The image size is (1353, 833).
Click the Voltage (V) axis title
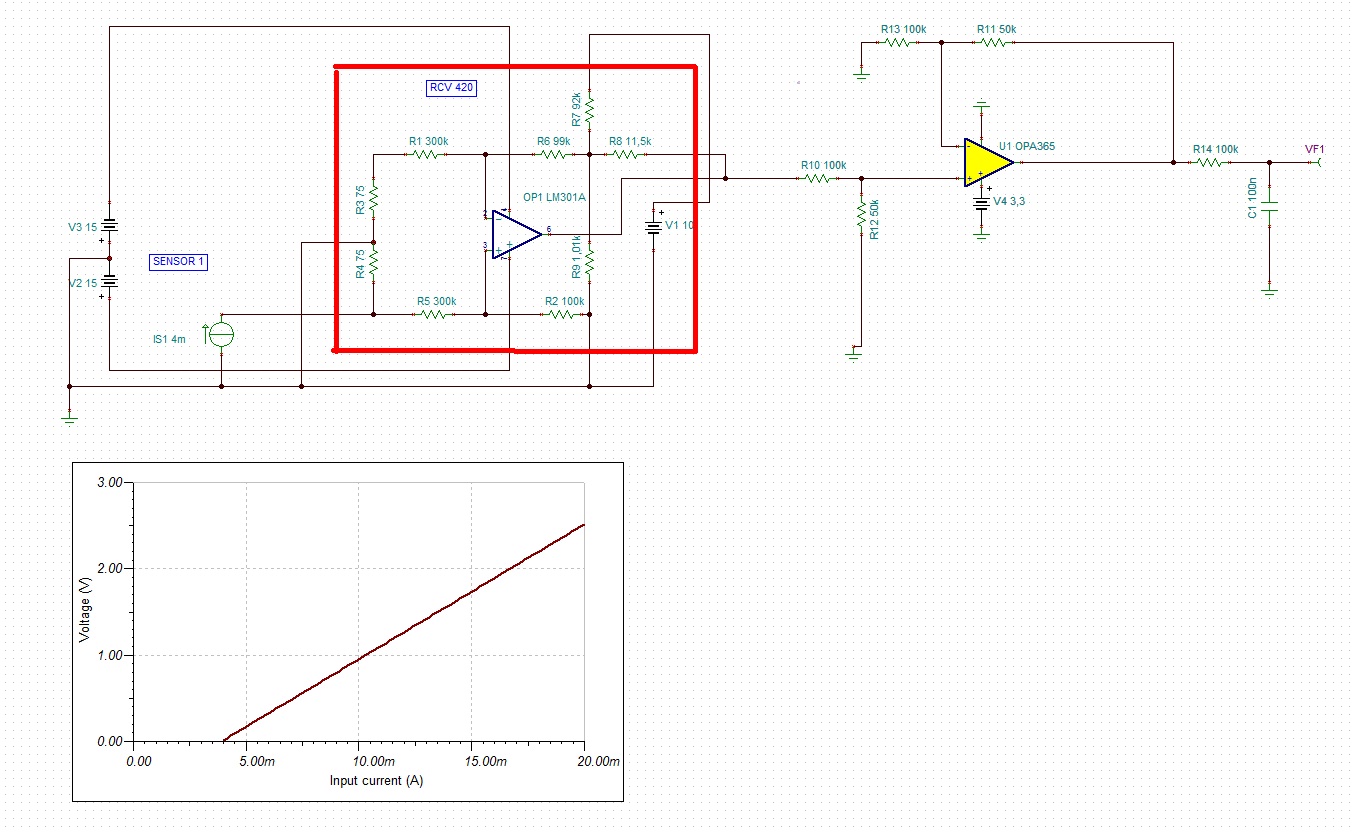86,611
